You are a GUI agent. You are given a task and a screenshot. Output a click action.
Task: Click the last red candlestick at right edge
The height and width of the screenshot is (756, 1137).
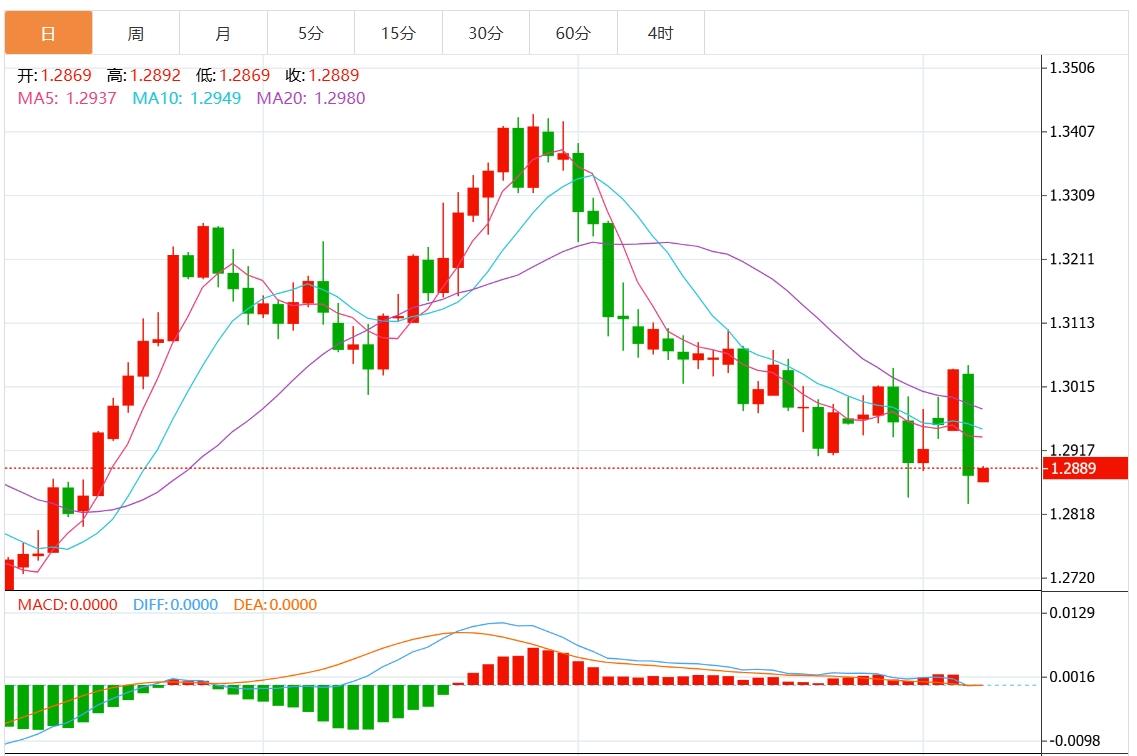[983, 475]
